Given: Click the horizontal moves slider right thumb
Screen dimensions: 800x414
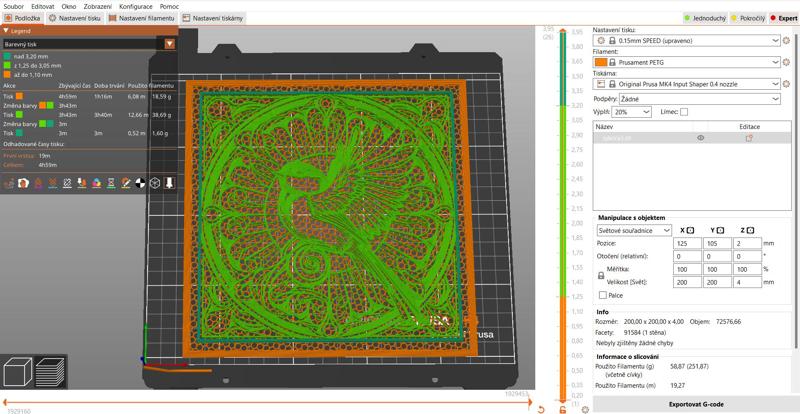Looking at the screenshot, I should (531, 402).
